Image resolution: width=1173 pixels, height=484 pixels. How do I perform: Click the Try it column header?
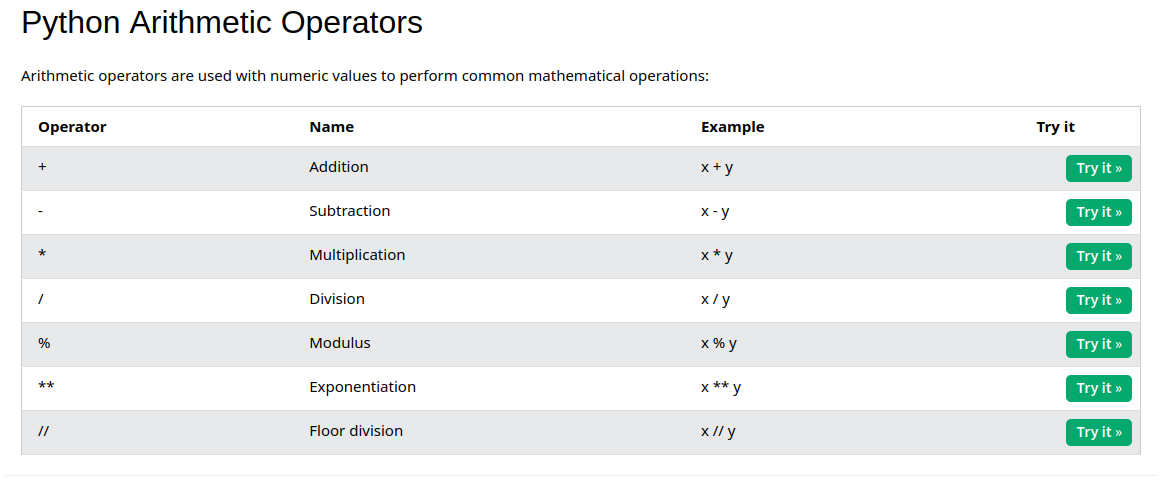click(1055, 127)
